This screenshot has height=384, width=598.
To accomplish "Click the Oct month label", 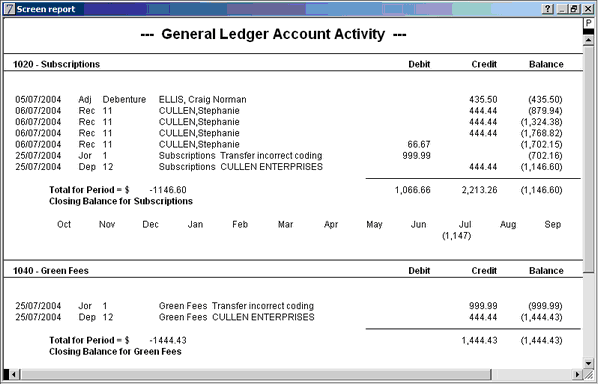I will [x=64, y=224].
